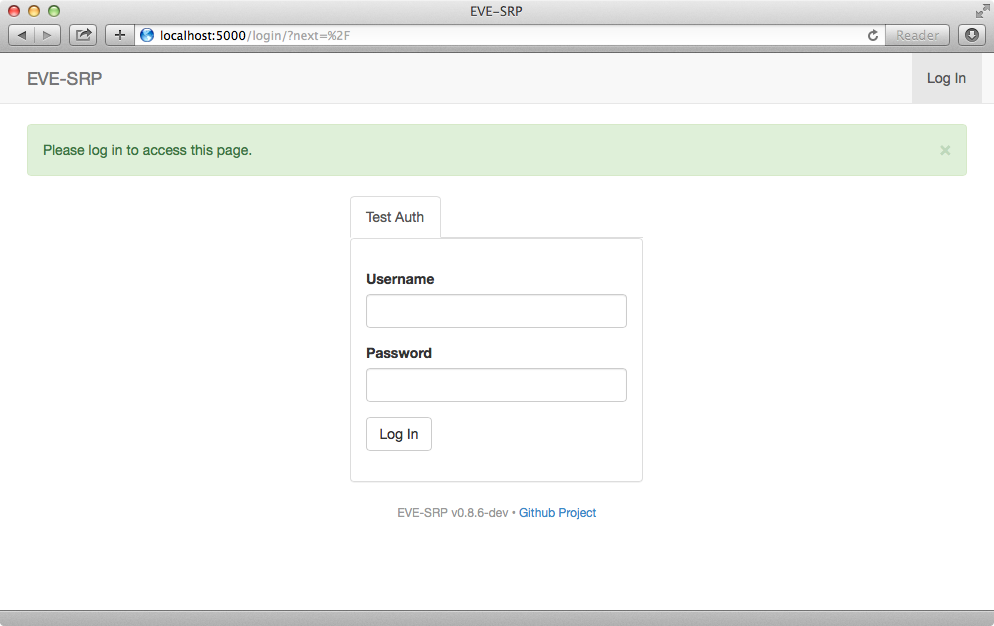994x626 pixels.
Task: Enter full screen with the expand arrows icon
Action: click(982, 11)
